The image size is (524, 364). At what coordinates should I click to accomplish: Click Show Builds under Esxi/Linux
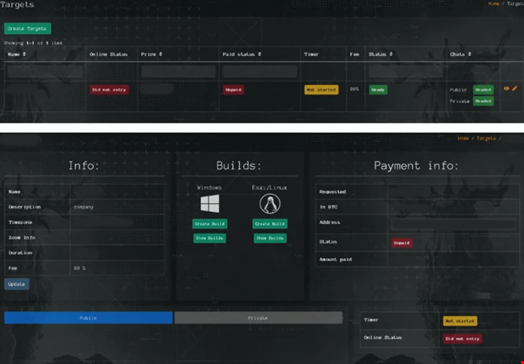pyautogui.click(x=270, y=238)
